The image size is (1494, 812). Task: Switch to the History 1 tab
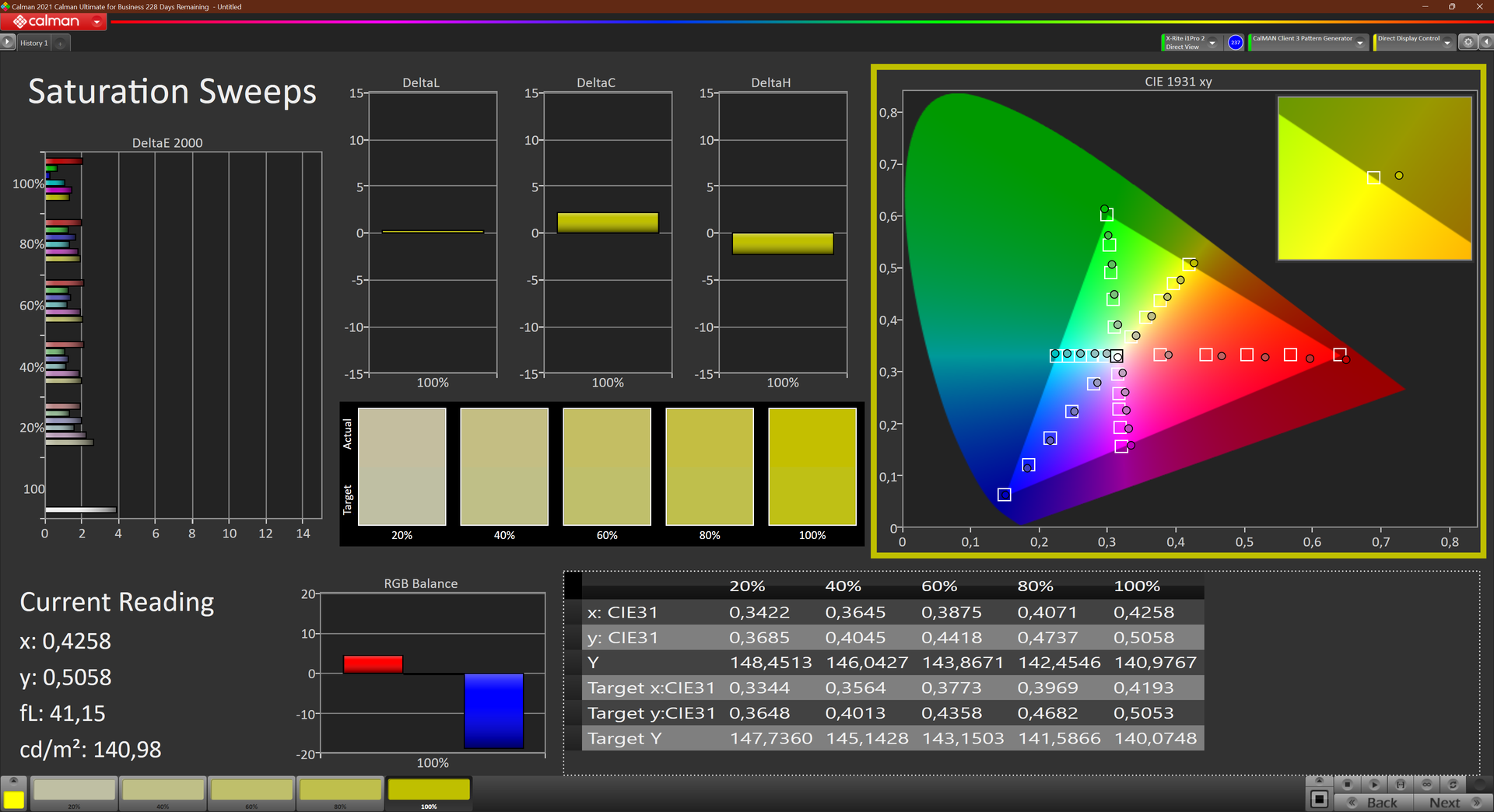coord(34,44)
